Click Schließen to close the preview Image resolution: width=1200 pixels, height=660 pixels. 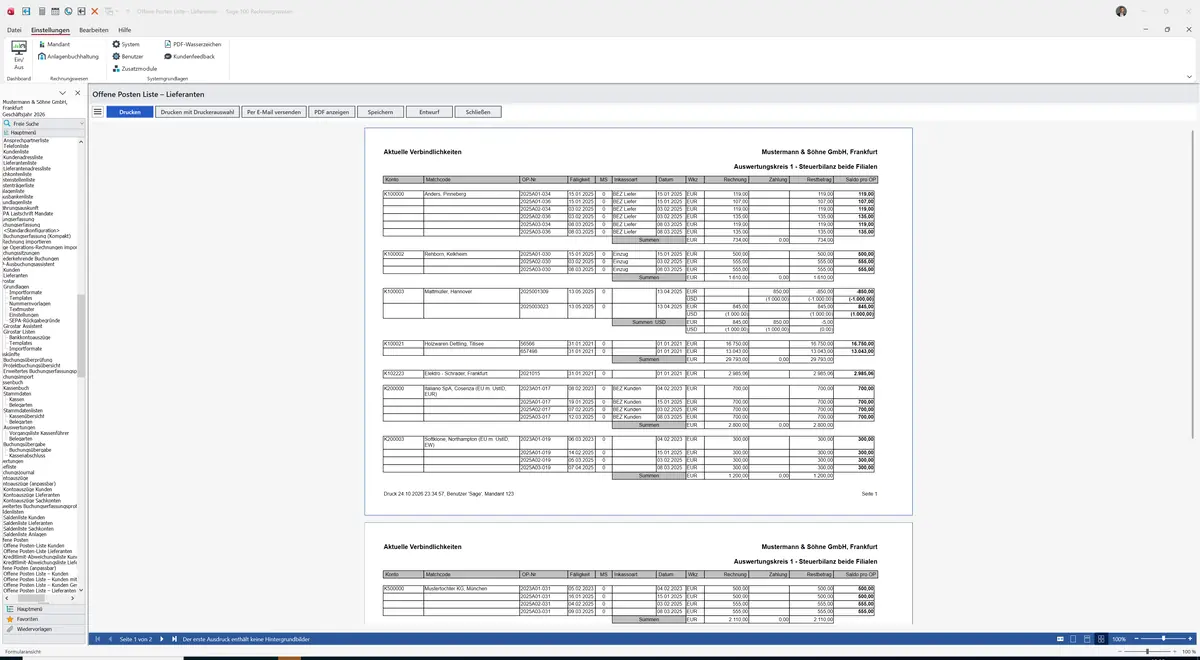click(x=479, y=112)
